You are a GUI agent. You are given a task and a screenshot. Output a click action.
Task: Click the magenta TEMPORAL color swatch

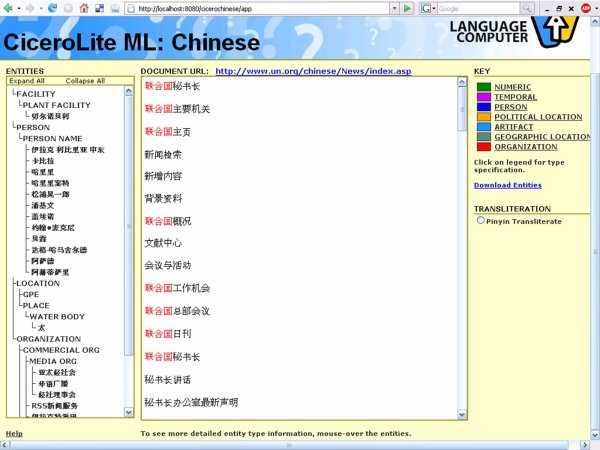pos(484,97)
